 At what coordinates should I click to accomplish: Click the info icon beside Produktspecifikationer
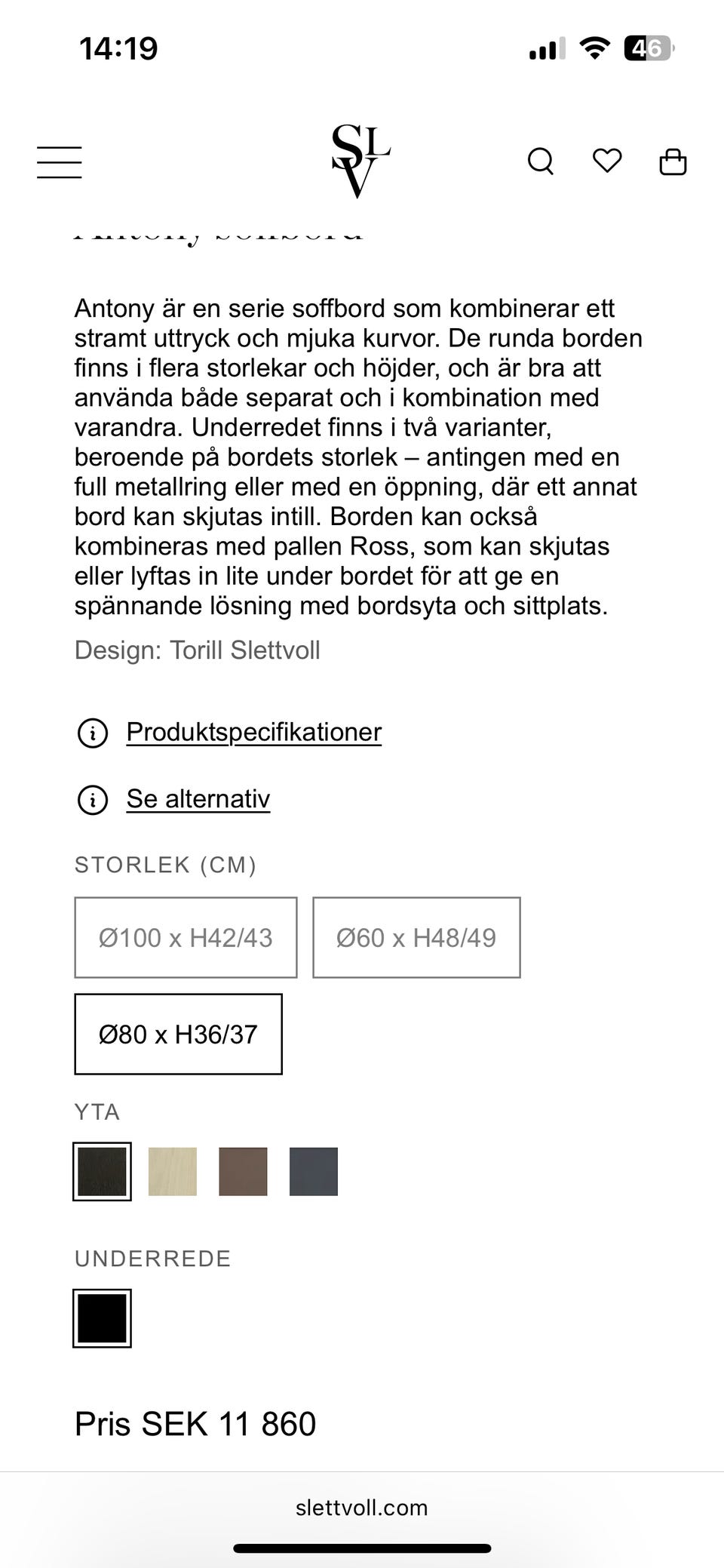(91, 732)
